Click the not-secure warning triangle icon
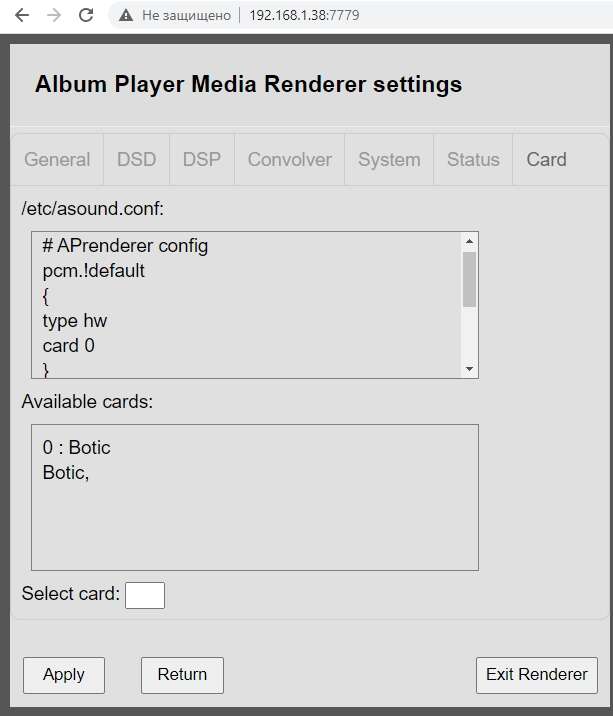Viewport: 613px width, 716px height. point(126,16)
